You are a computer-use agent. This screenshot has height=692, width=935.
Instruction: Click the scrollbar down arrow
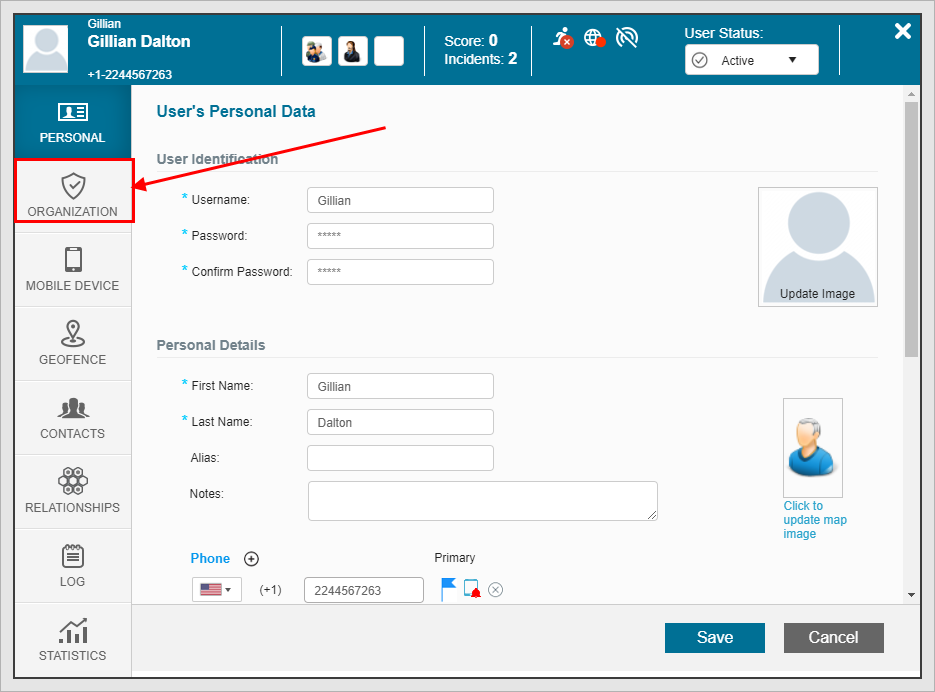pyautogui.click(x=910, y=594)
